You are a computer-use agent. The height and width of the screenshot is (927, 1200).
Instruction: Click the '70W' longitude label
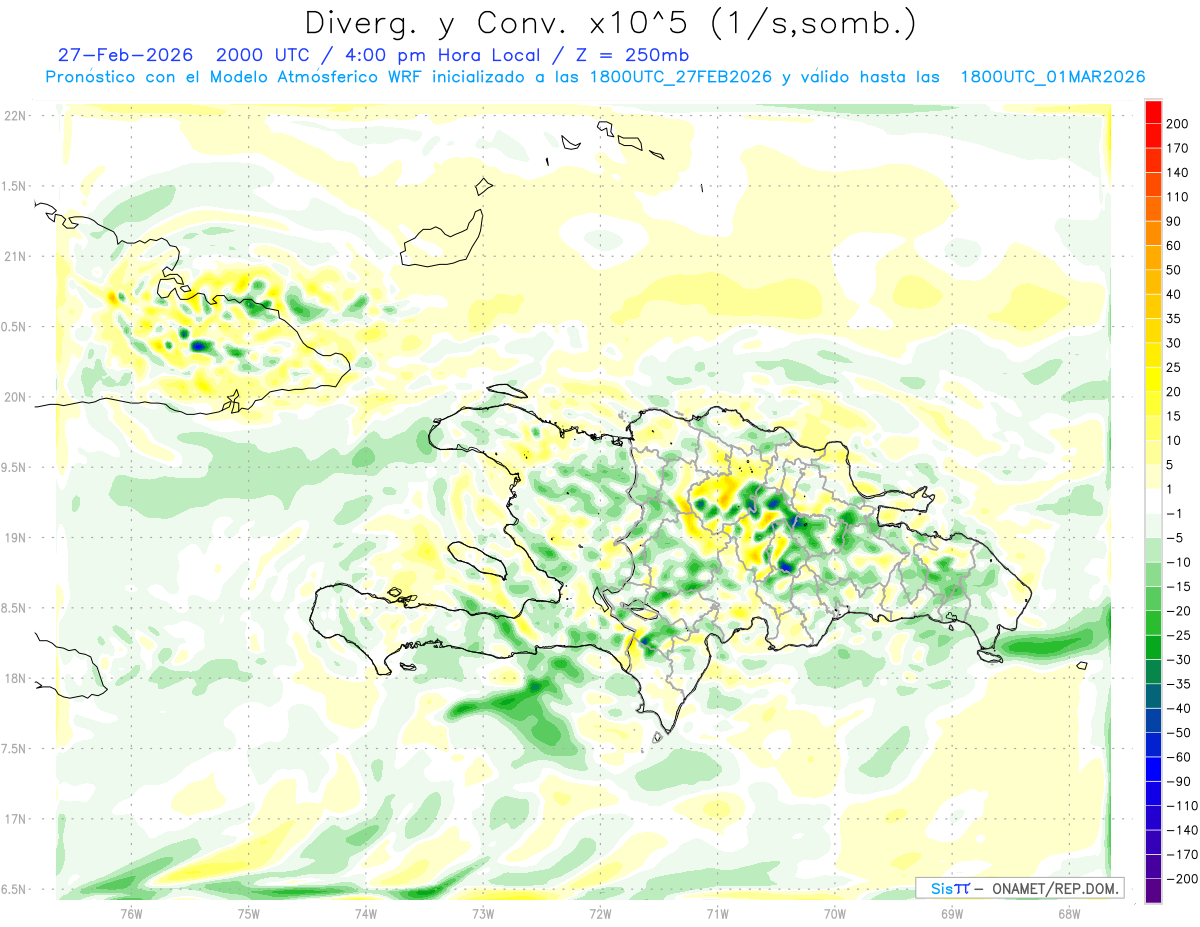pyautogui.click(x=834, y=913)
